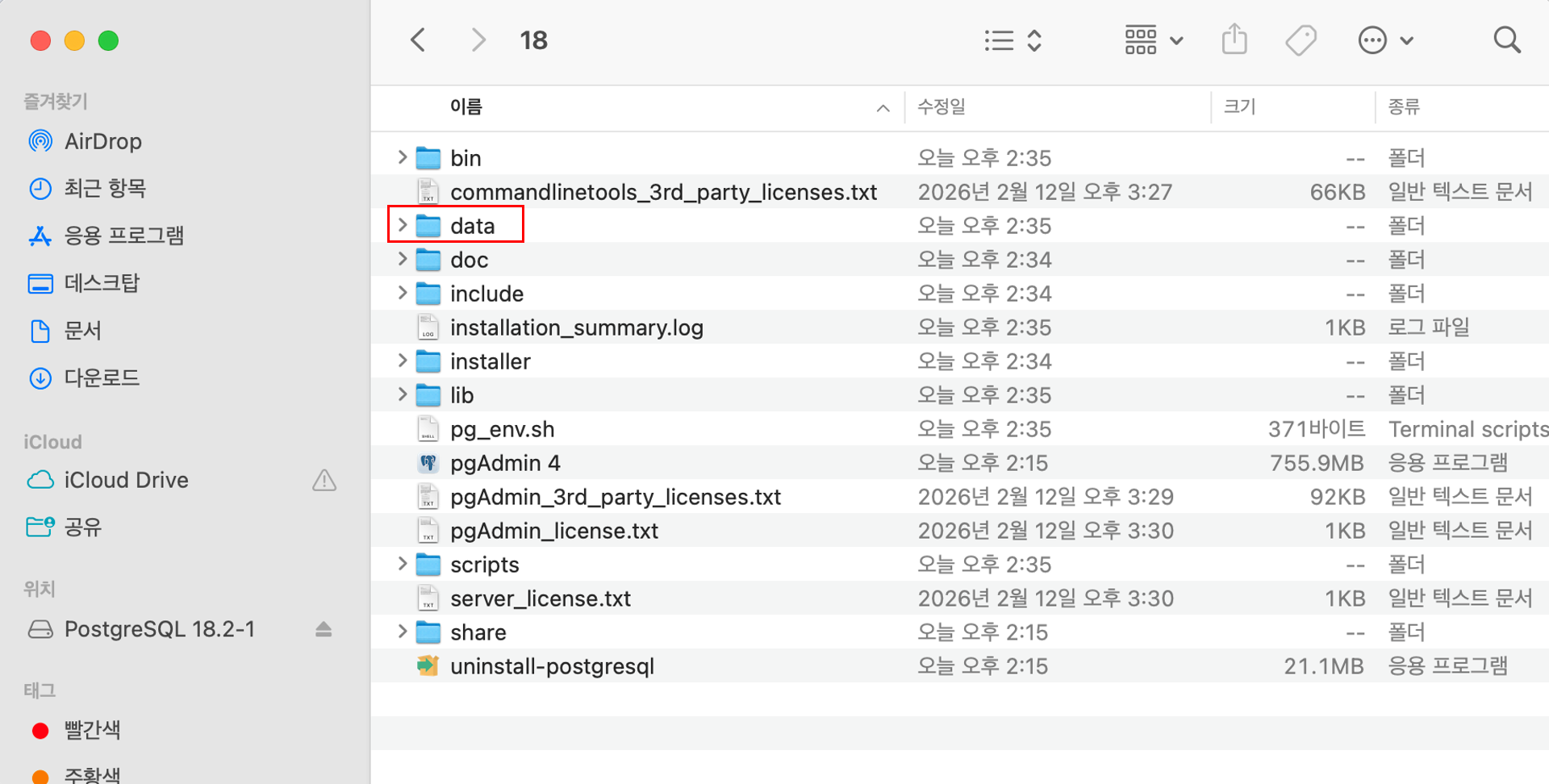Open 문서 in the sidebar

point(82,331)
